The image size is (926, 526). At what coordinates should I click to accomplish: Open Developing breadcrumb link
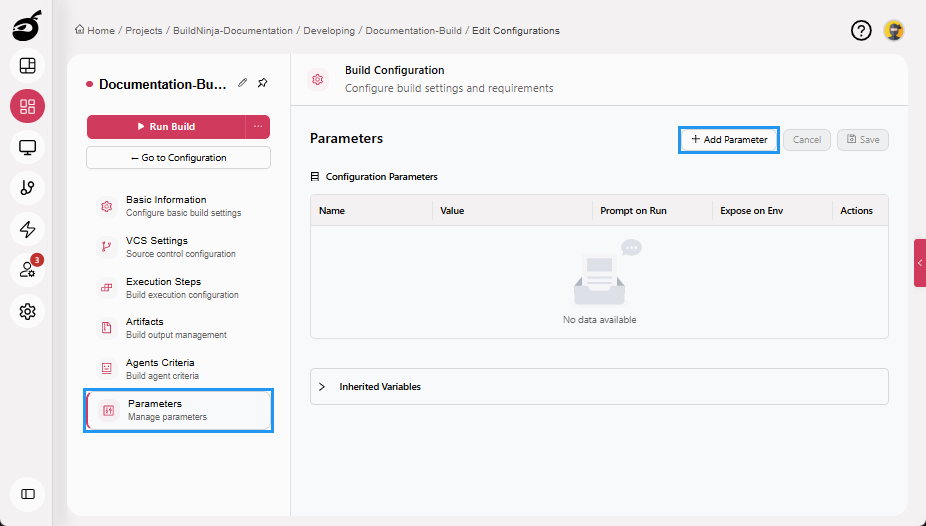tap(329, 31)
